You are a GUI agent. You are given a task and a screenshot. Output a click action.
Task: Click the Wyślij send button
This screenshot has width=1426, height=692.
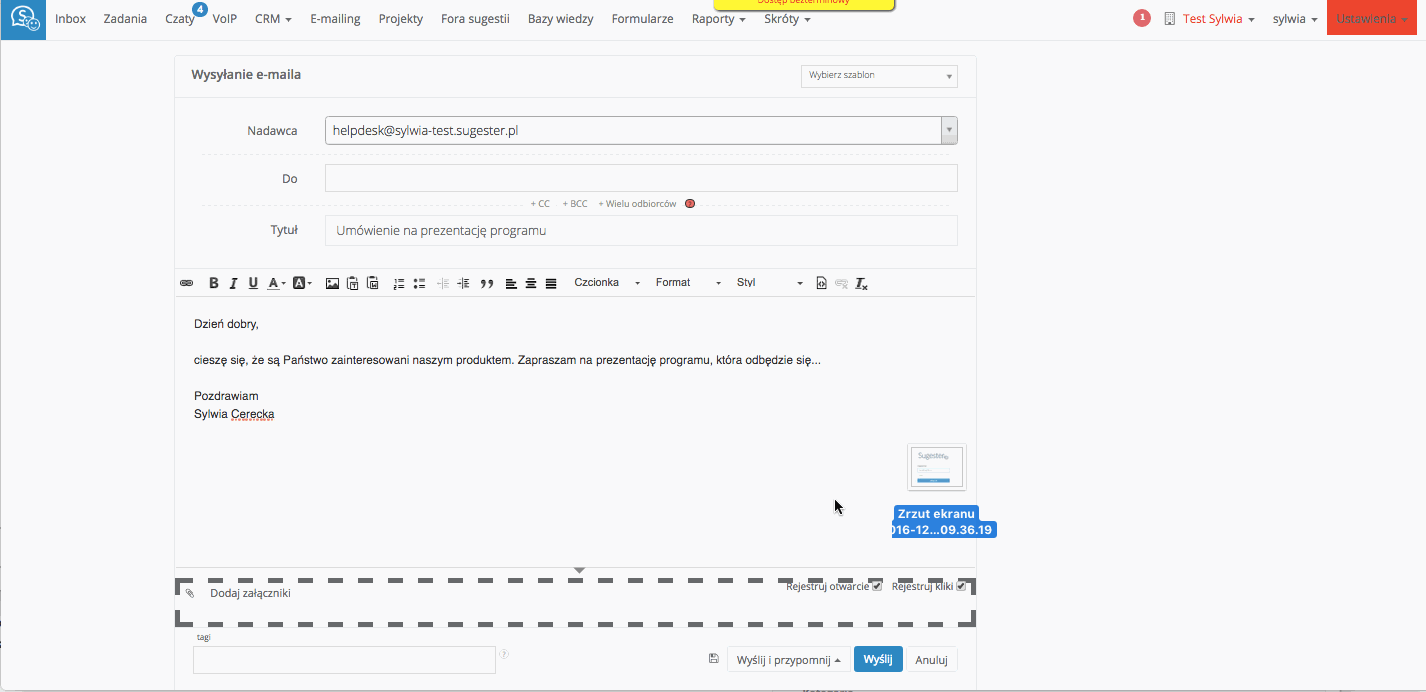coord(878,659)
